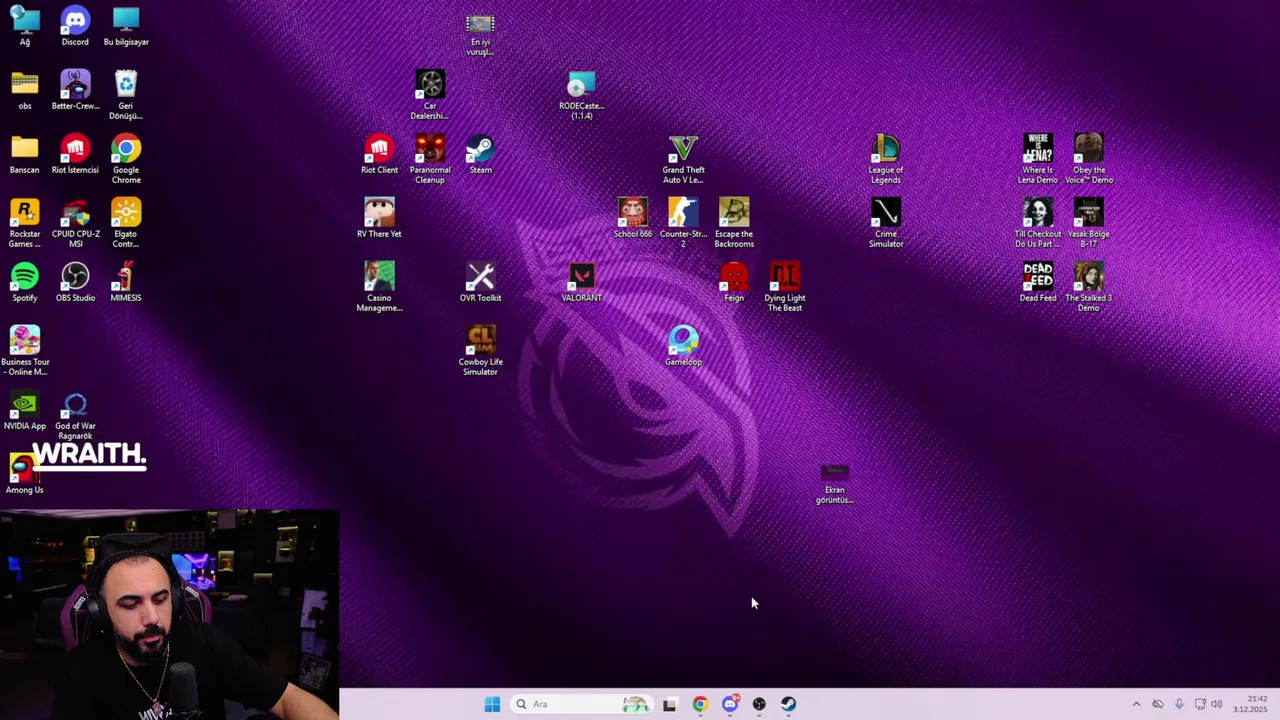Launch Crime Simulator shortcut
Image resolution: width=1280 pixels, height=720 pixels.
(886, 223)
